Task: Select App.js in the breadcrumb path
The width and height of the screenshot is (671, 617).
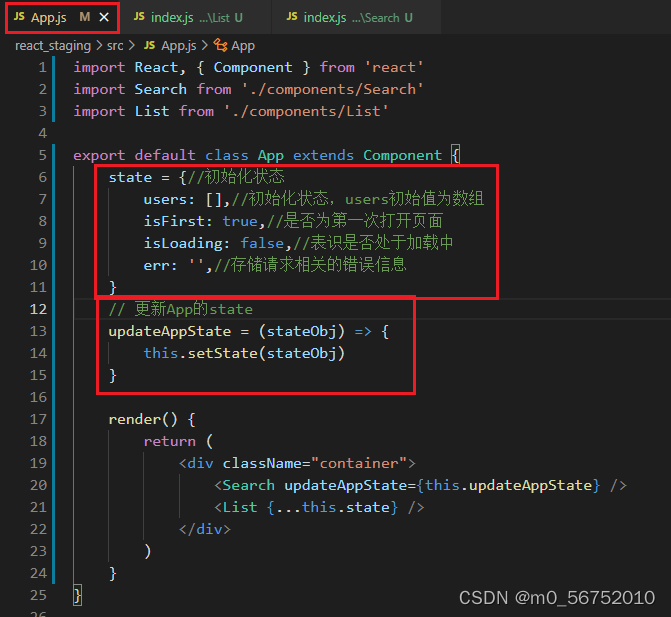Action: coord(179,45)
